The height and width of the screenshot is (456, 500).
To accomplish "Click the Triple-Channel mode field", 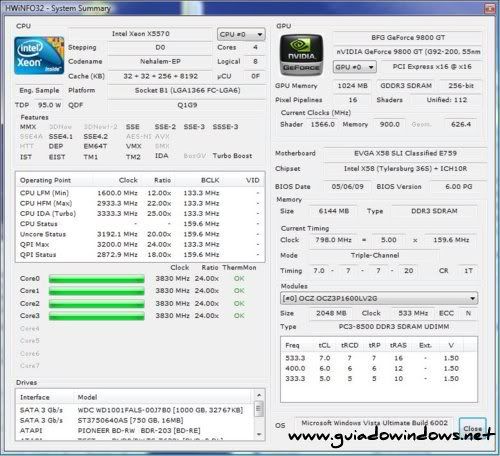I will pos(375,256).
